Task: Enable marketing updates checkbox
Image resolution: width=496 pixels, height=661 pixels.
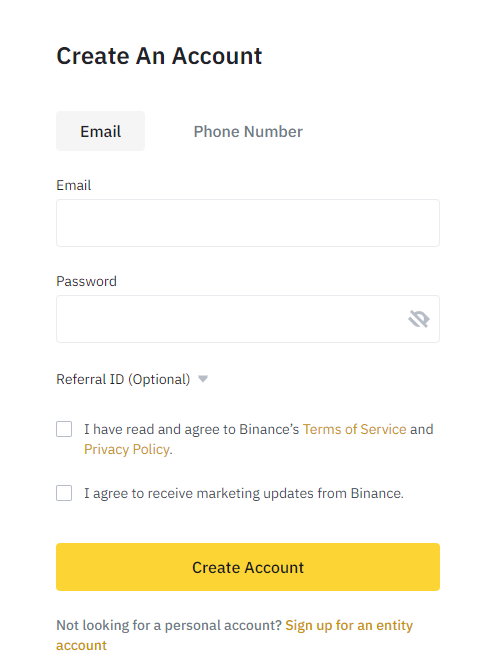Action: pos(64,493)
